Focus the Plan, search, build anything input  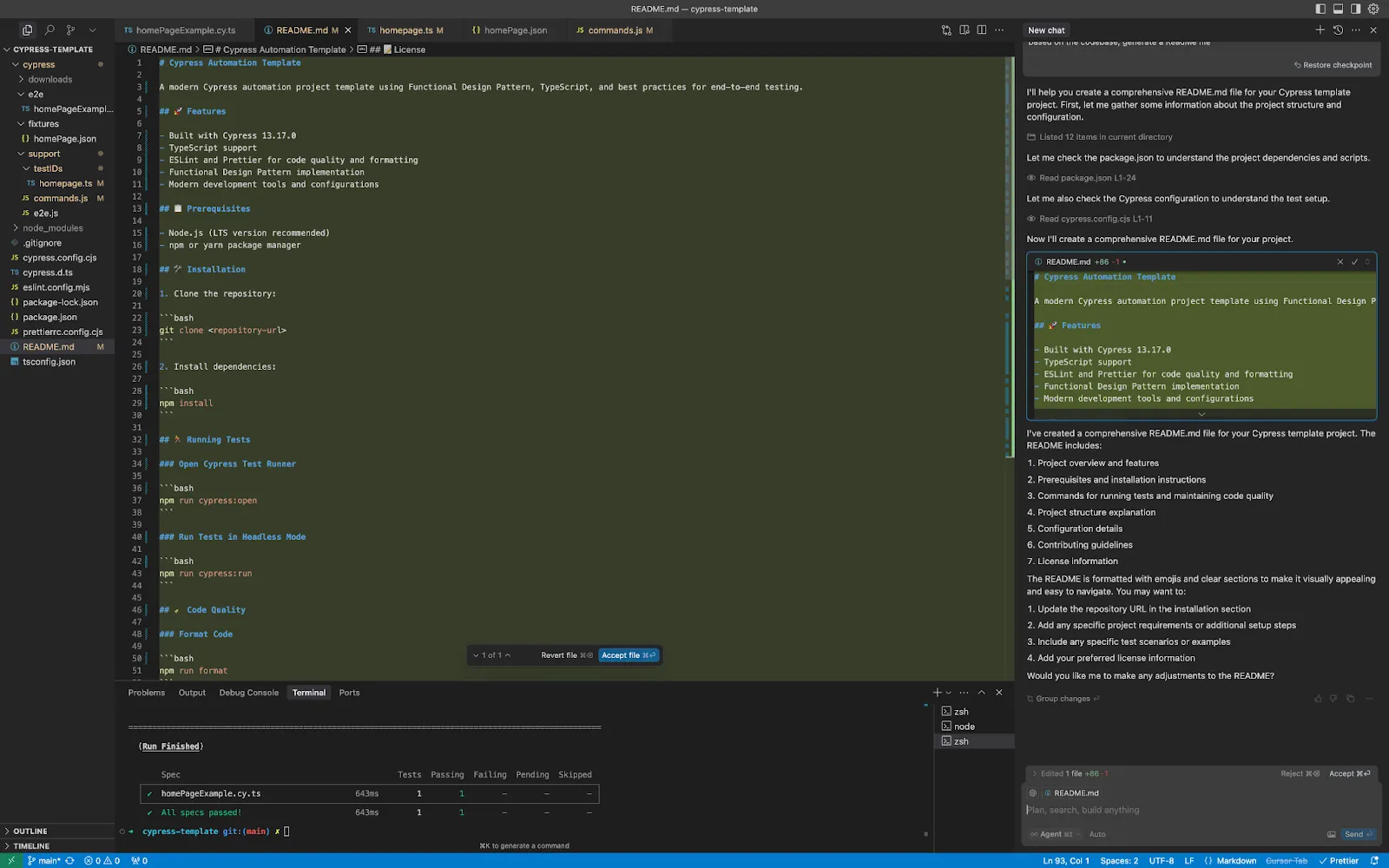[1201, 810]
